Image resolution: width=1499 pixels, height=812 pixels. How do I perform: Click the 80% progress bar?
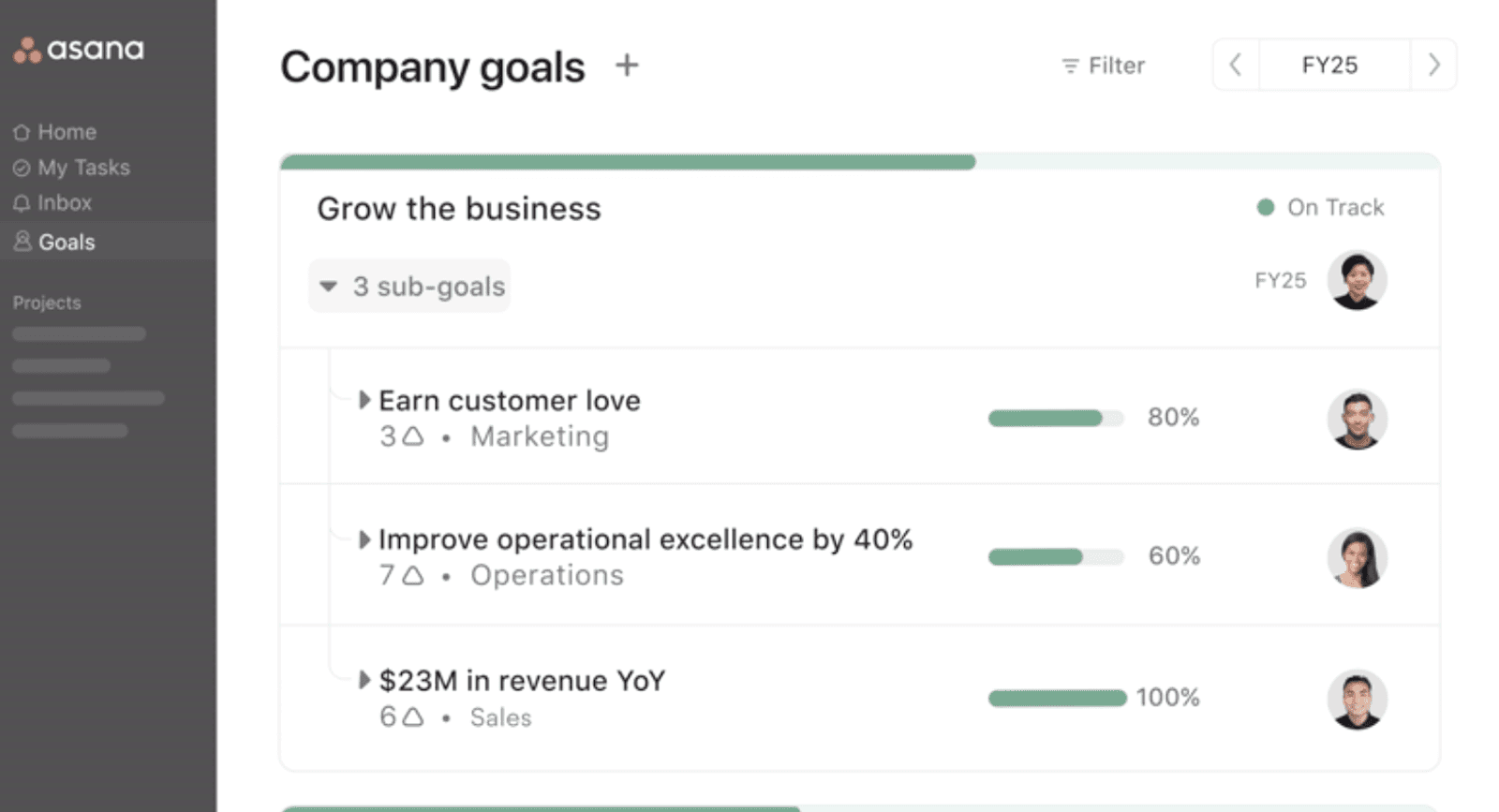(x=1055, y=418)
